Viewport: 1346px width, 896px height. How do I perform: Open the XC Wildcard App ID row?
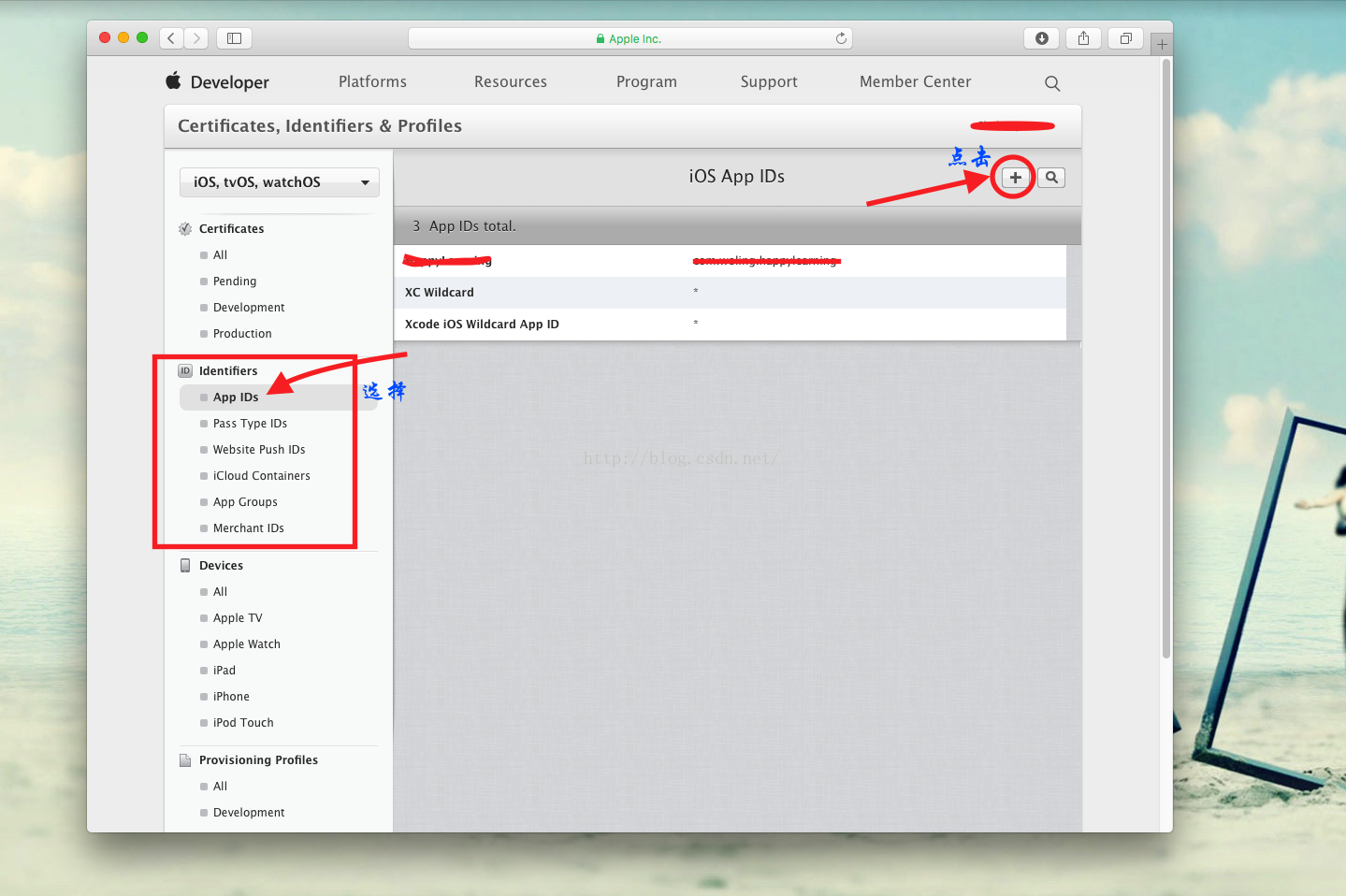(730, 293)
